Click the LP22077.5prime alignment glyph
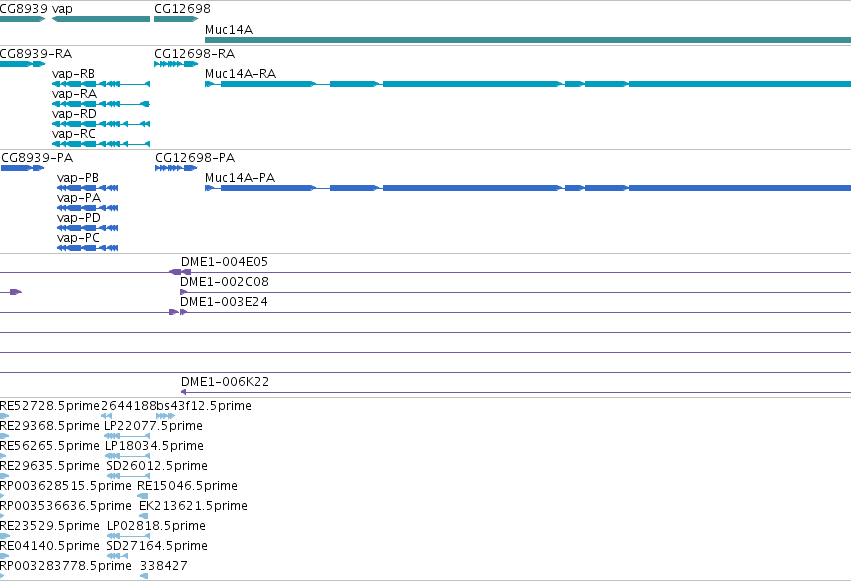The image size is (851, 581). click(126, 436)
